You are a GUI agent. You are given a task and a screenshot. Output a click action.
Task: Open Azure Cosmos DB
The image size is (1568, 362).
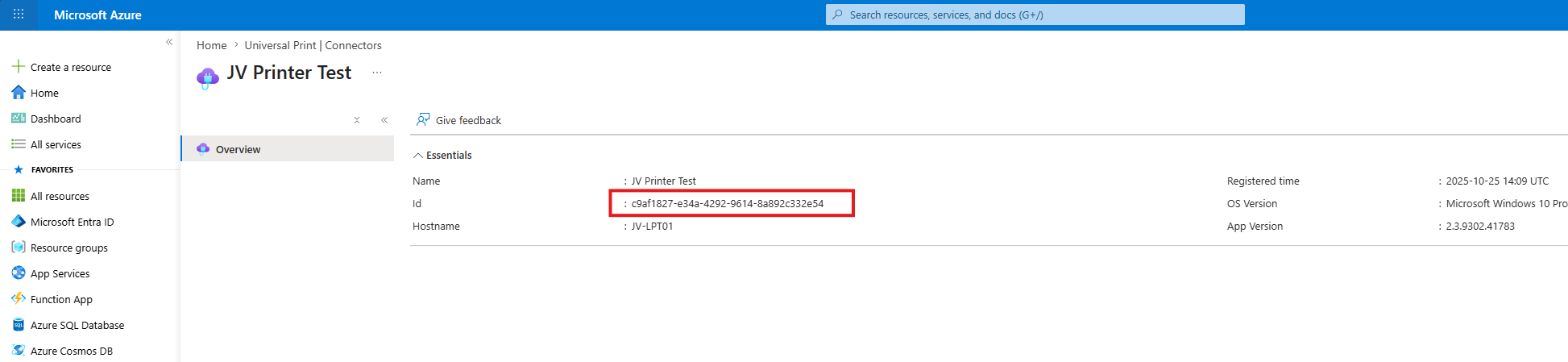72,351
